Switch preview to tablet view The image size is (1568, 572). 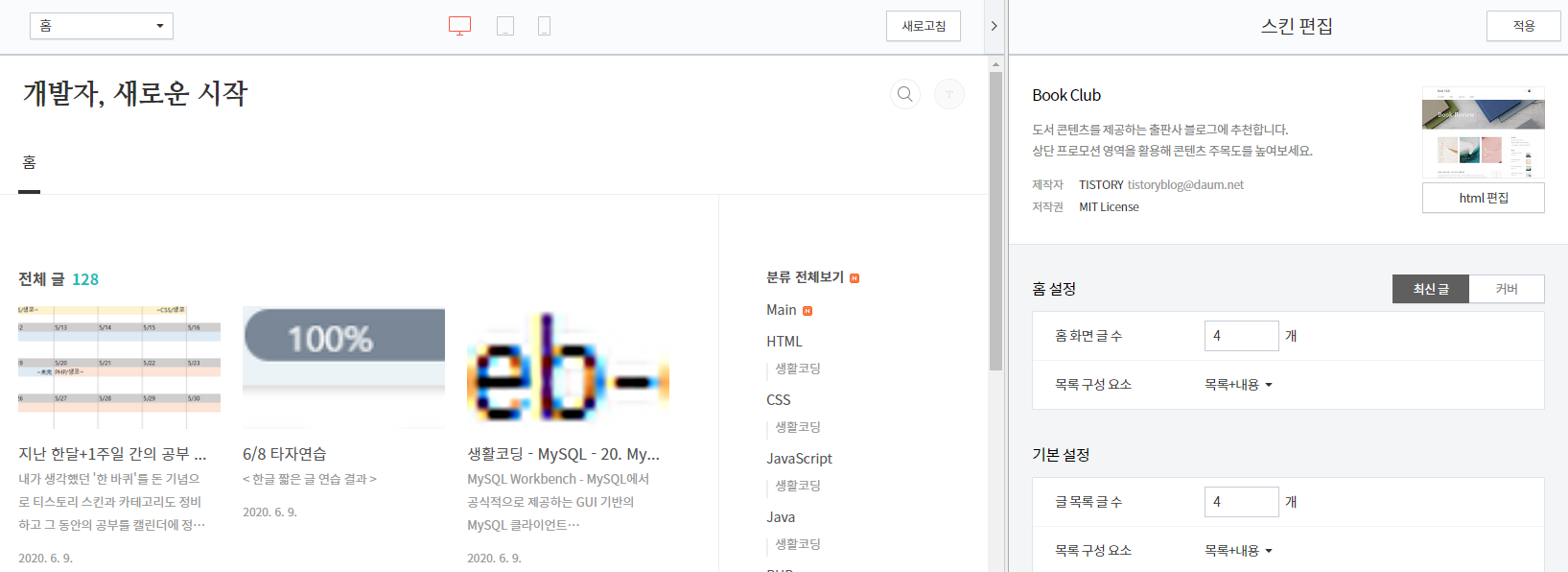tap(505, 26)
